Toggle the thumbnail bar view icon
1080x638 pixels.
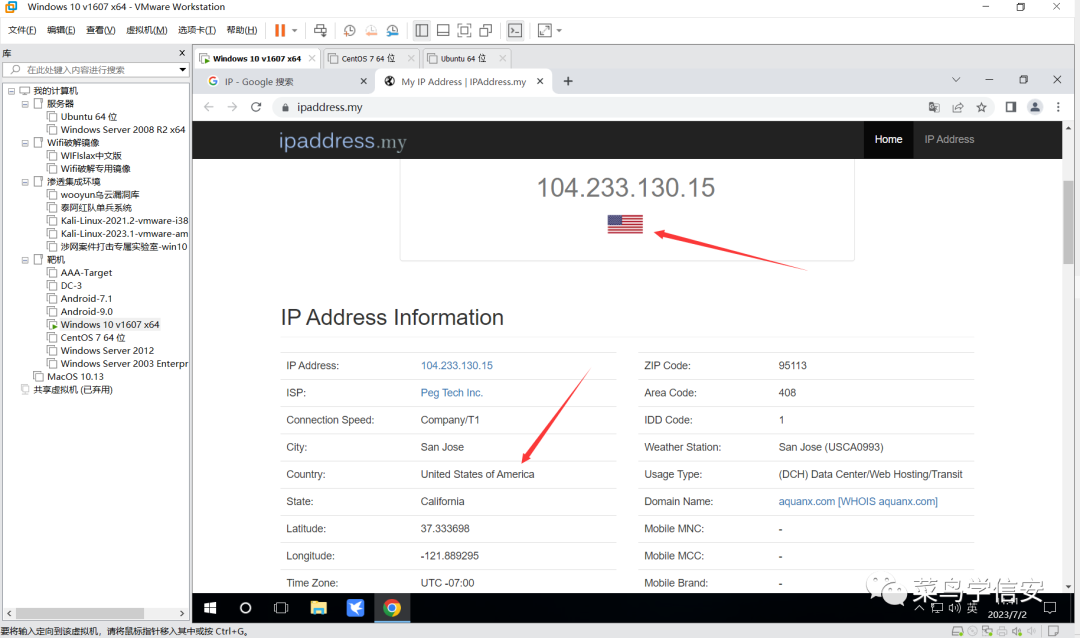443,30
